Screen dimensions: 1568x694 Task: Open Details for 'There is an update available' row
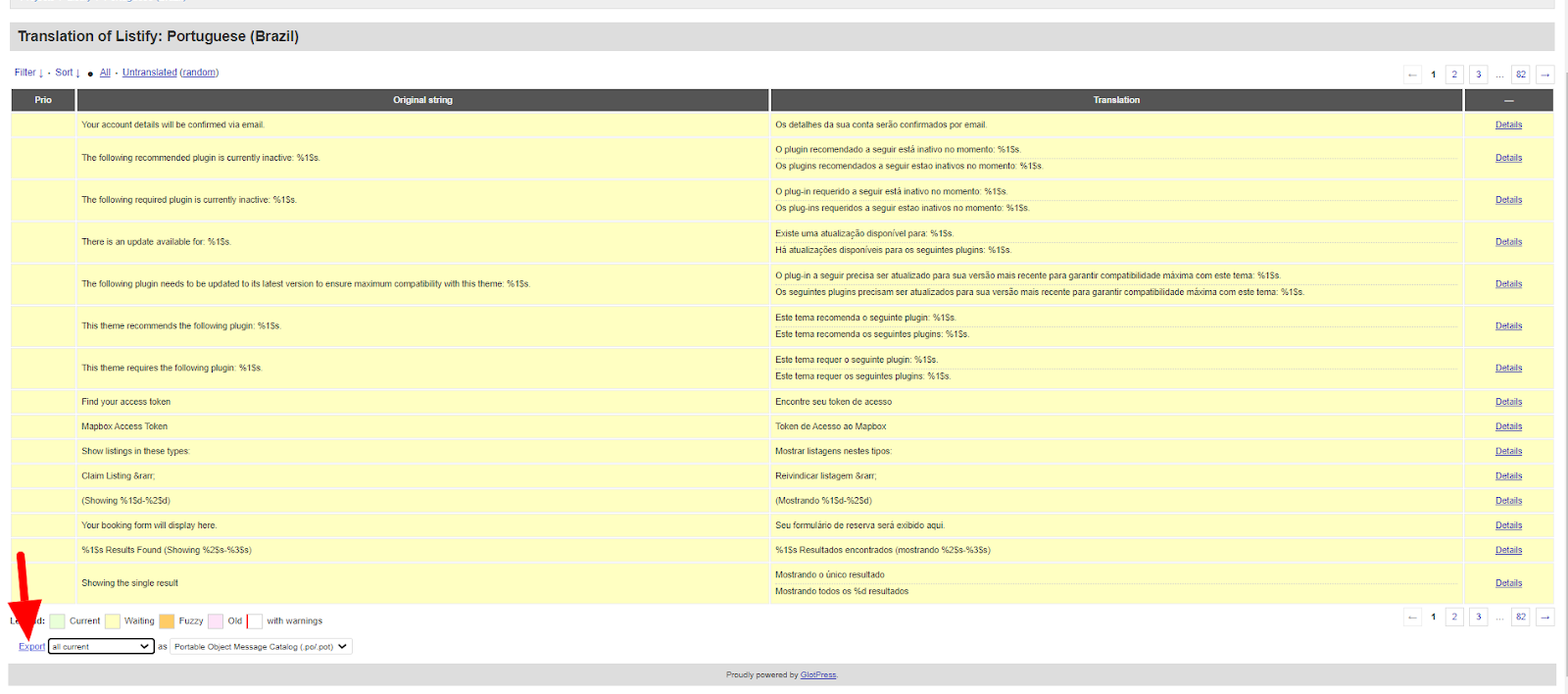[x=1508, y=242]
